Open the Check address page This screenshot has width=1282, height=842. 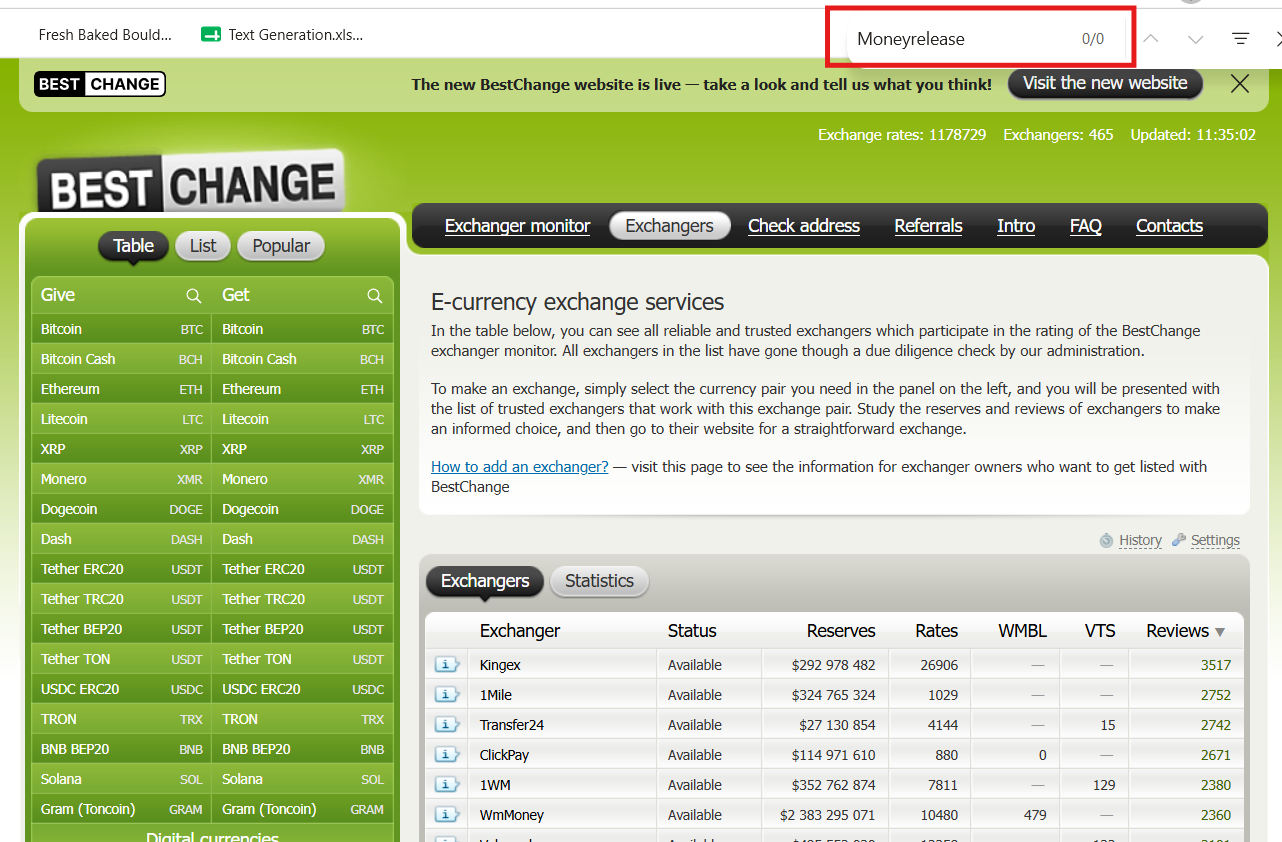point(804,226)
